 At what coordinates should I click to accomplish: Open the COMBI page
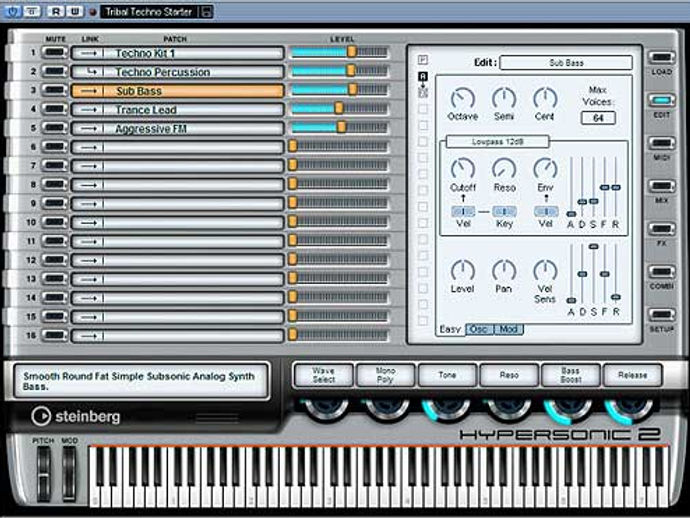click(661, 272)
